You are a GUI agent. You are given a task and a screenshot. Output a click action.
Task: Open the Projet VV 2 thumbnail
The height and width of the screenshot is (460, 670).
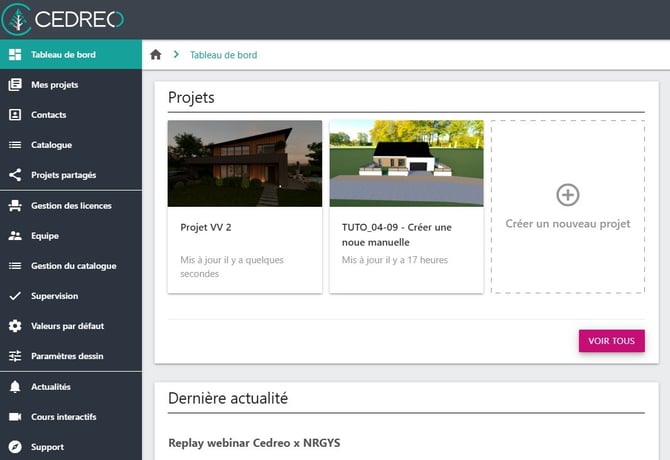tap(245, 163)
